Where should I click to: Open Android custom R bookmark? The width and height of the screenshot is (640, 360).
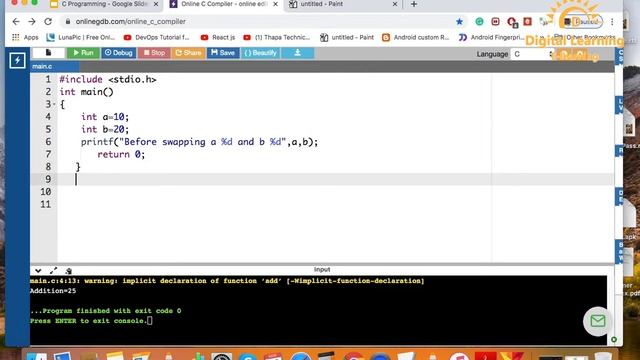point(416,38)
